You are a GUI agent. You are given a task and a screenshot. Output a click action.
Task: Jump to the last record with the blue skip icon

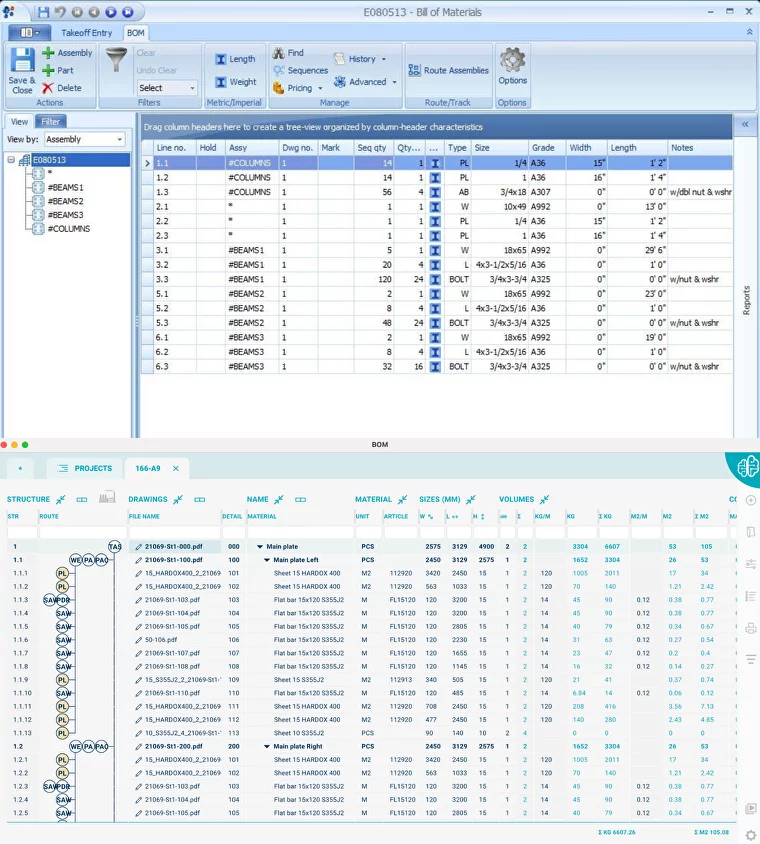coord(128,11)
